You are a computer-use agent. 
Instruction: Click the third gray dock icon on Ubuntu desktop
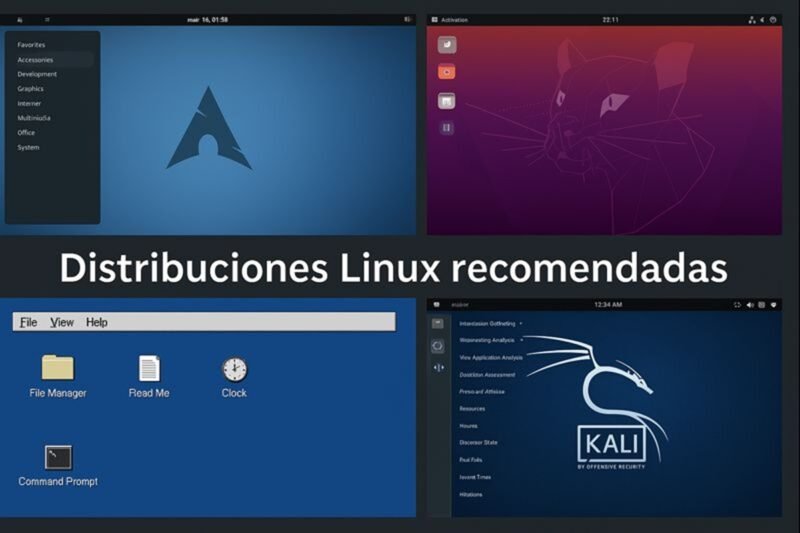tap(446, 101)
